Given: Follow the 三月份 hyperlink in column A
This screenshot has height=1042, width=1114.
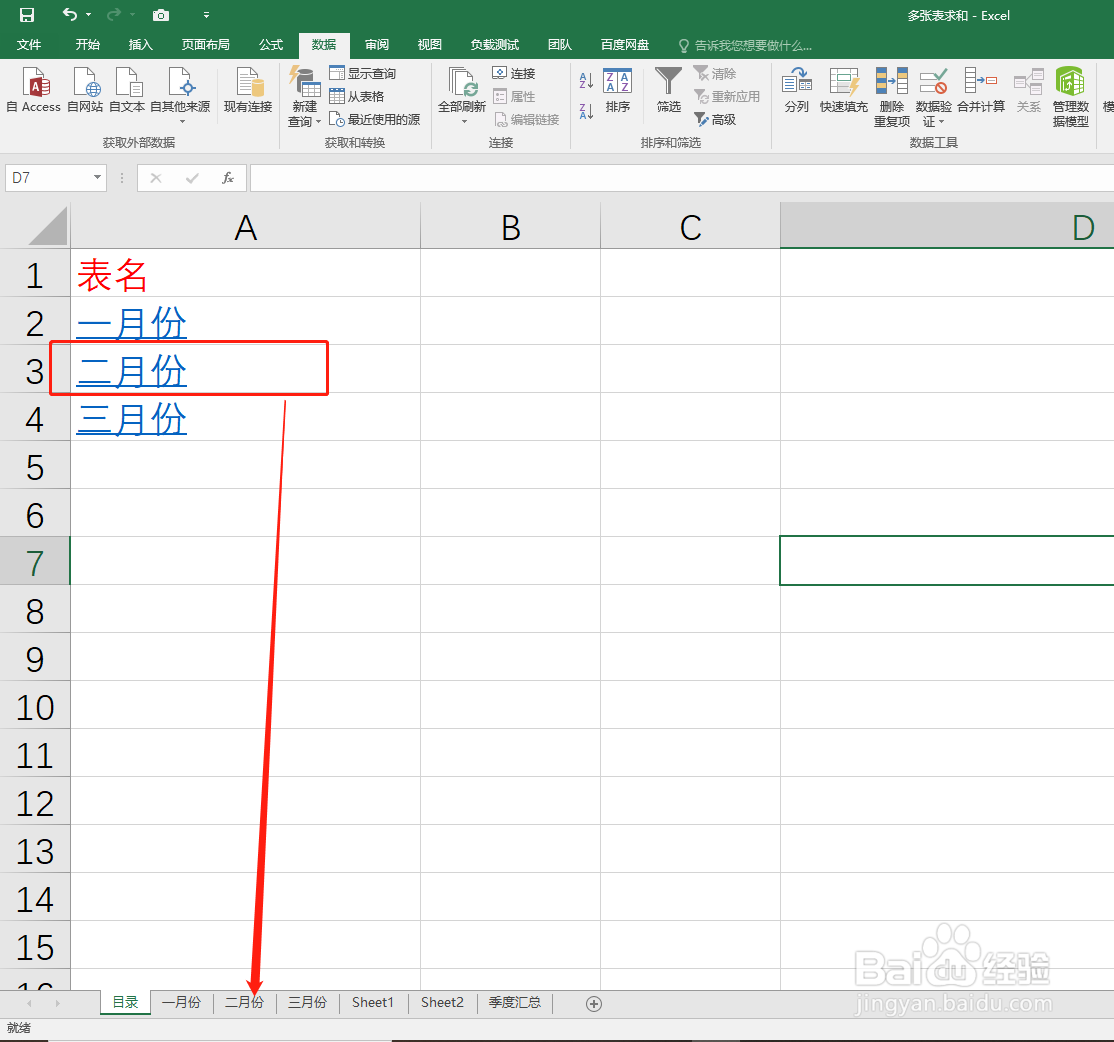Looking at the screenshot, I should click(x=131, y=419).
